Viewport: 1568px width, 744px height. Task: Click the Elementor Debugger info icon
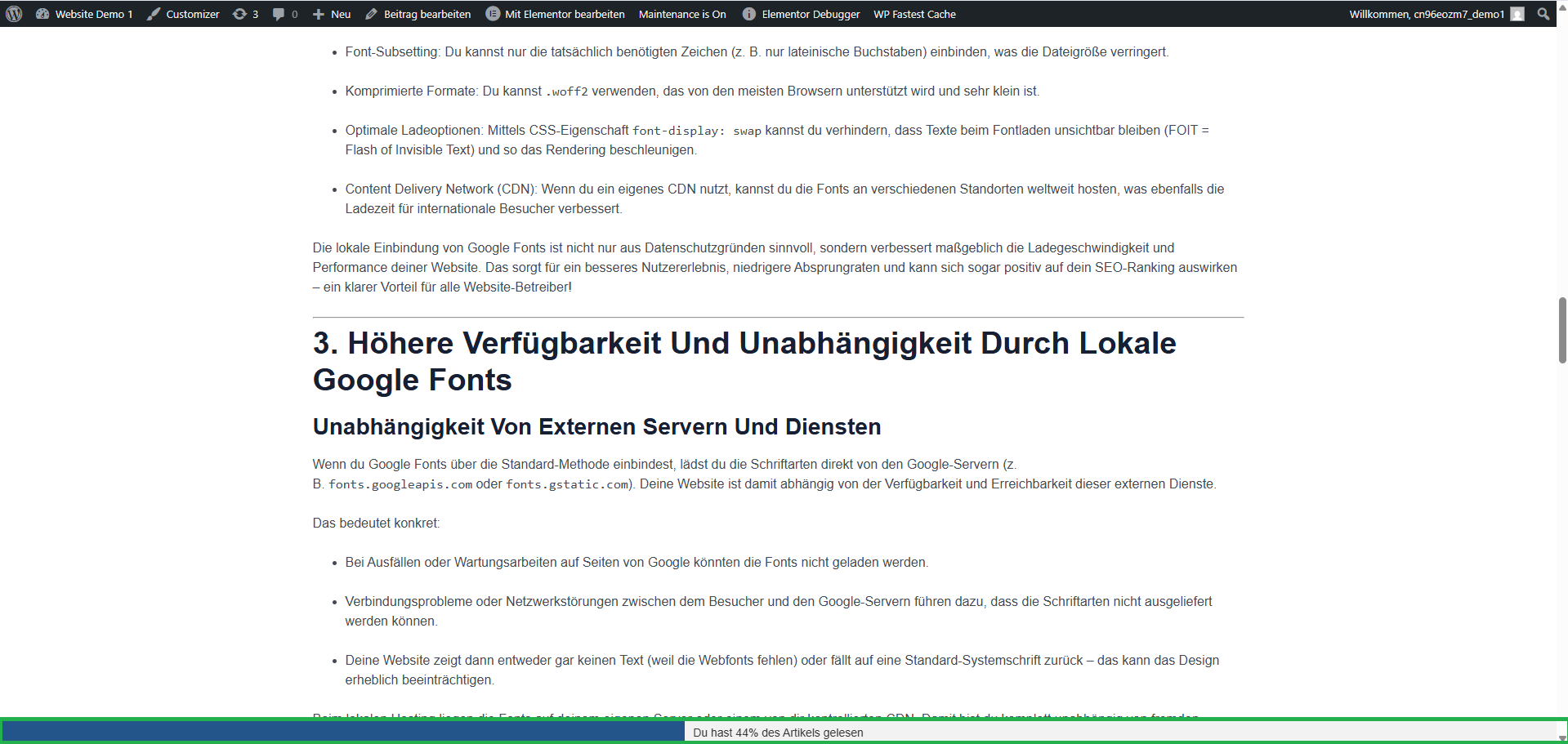click(x=748, y=14)
